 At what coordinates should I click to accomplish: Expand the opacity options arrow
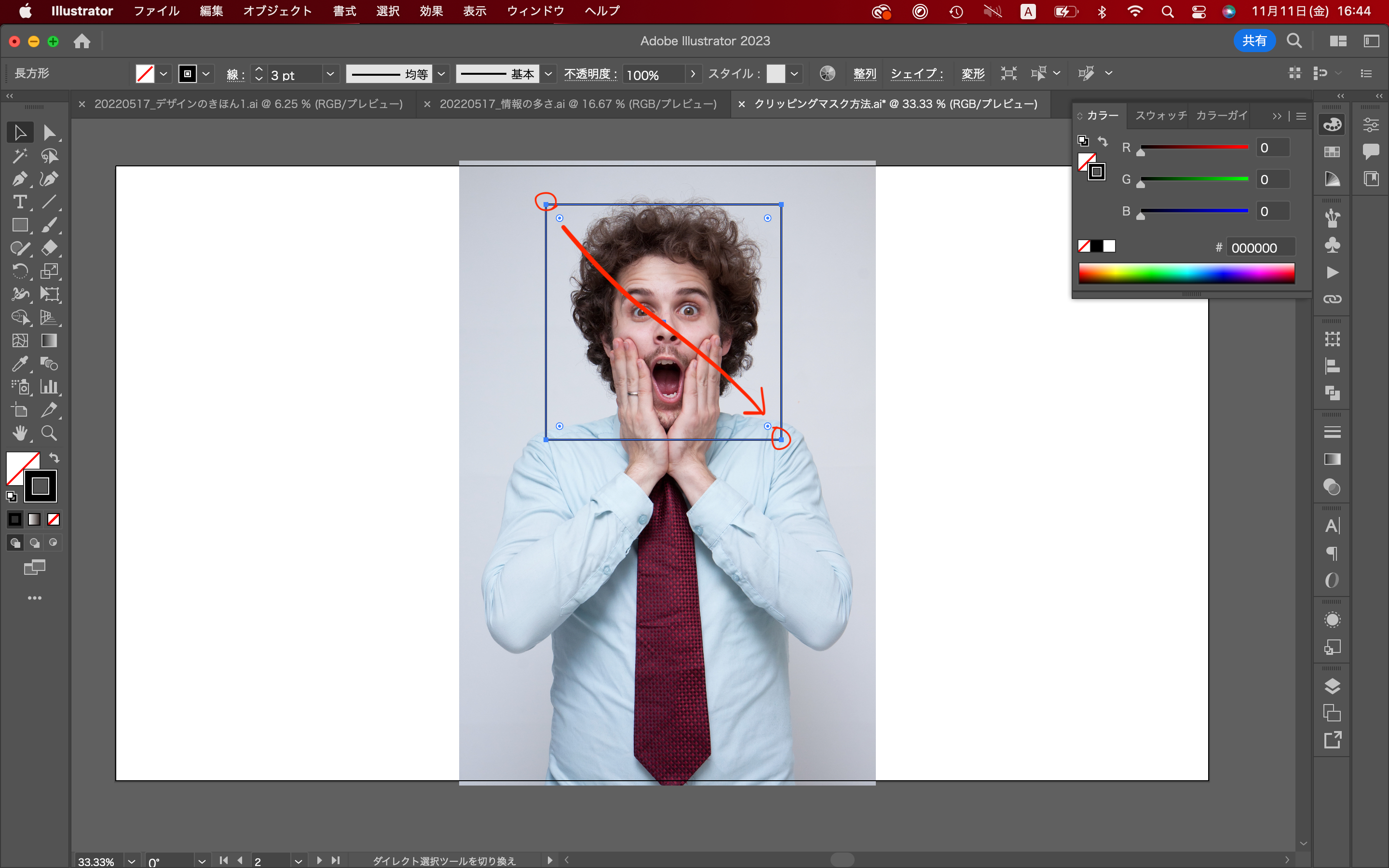(693, 74)
